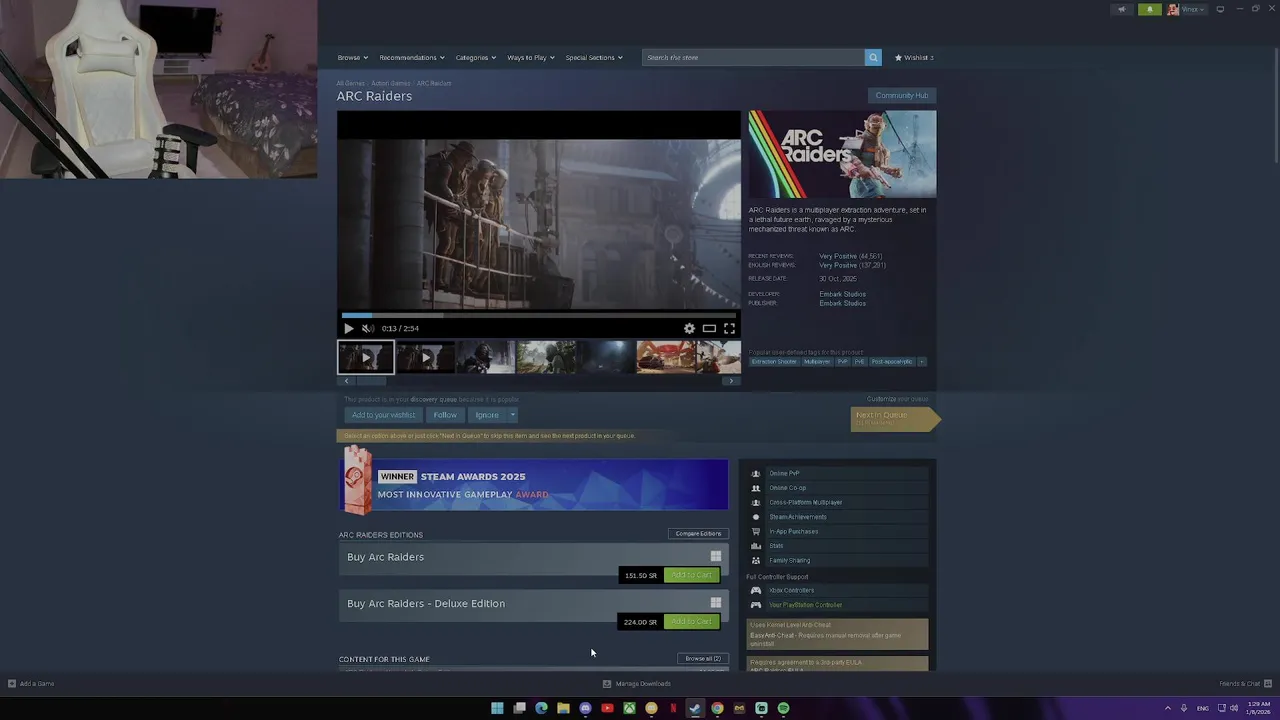The image size is (1280, 720).
Task: Add Arc Raiders standard edition to cart
Action: [x=691, y=575]
